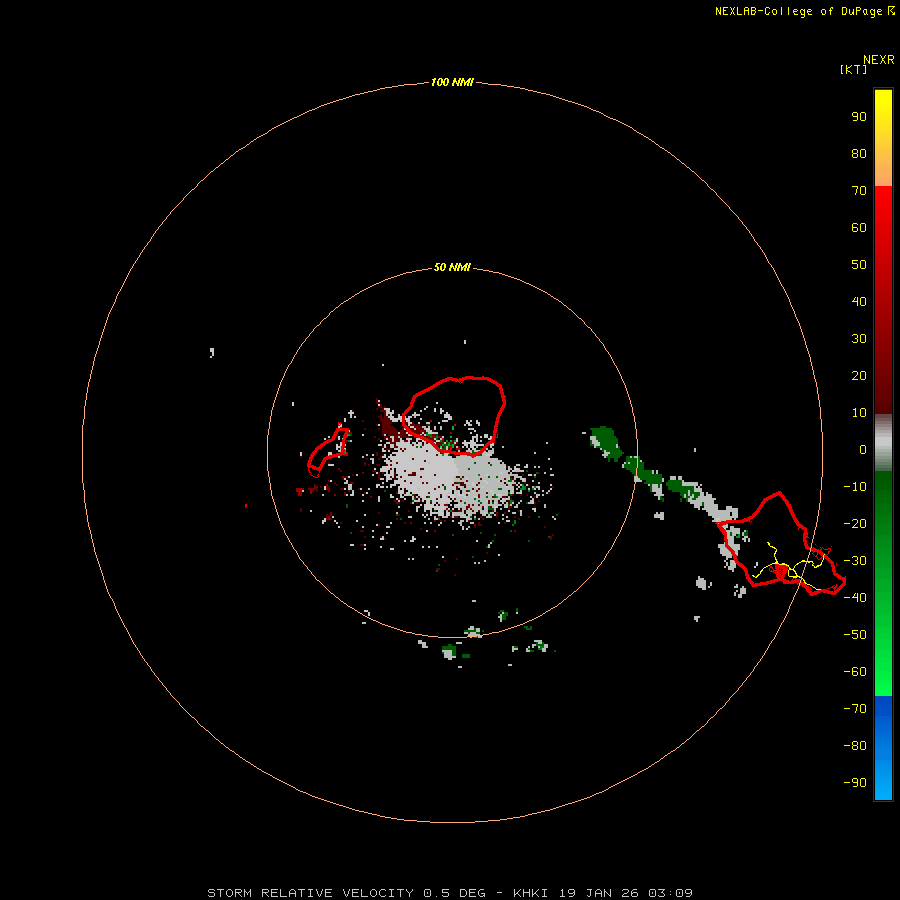The image size is (900, 900).
Task: Click the -90 value on the velocity scale
Action: click(855, 783)
